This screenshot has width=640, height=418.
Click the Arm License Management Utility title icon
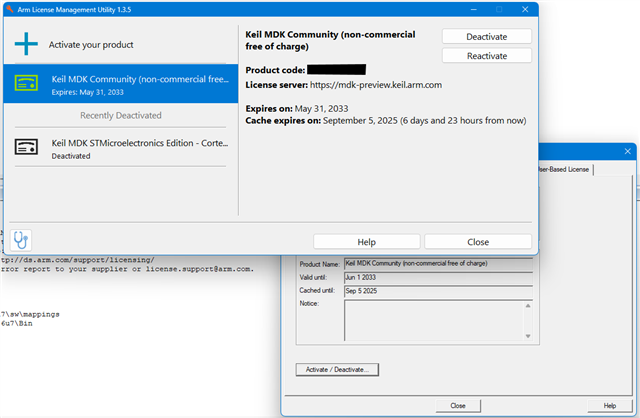pyautogui.click(x=10, y=9)
